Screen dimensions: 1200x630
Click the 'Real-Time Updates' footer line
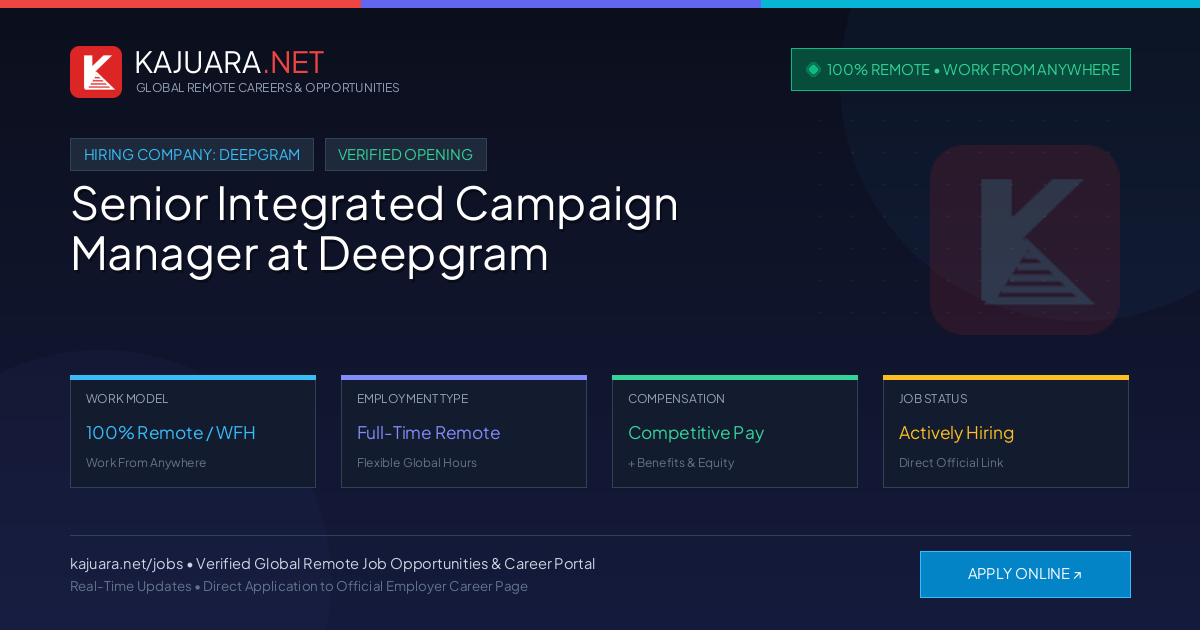click(299, 586)
